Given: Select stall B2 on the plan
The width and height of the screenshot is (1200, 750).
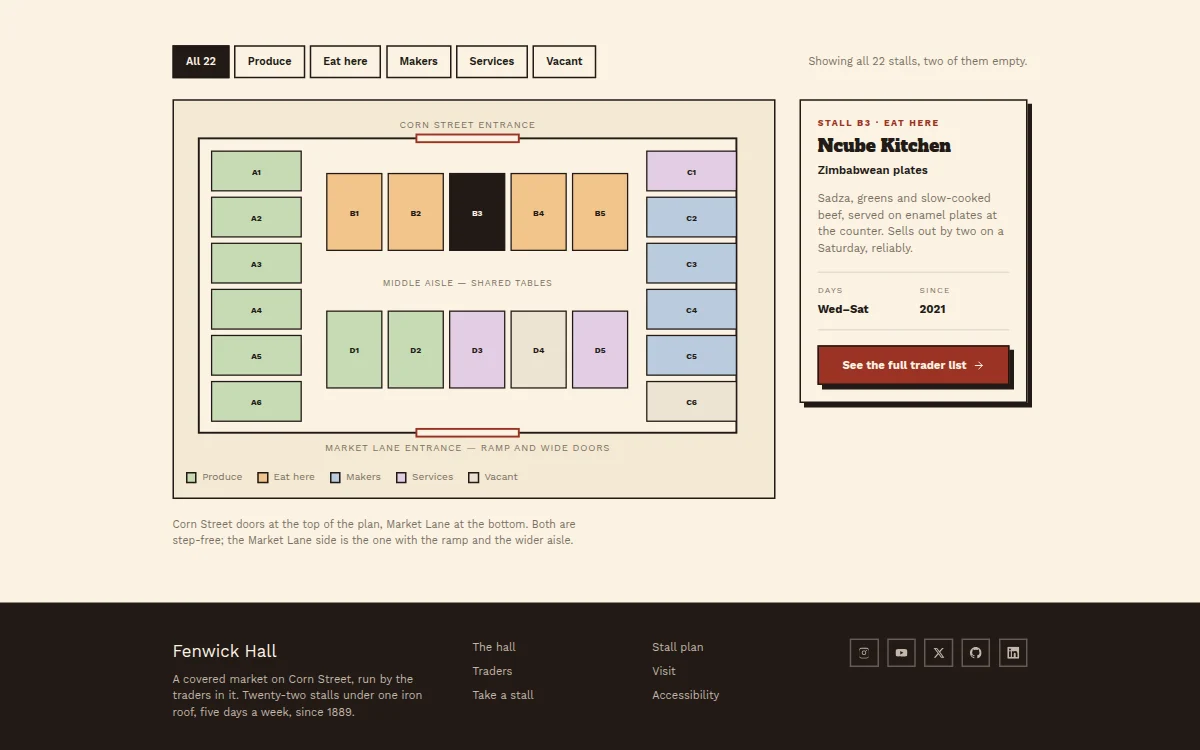Looking at the screenshot, I should click(x=416, y=212).
